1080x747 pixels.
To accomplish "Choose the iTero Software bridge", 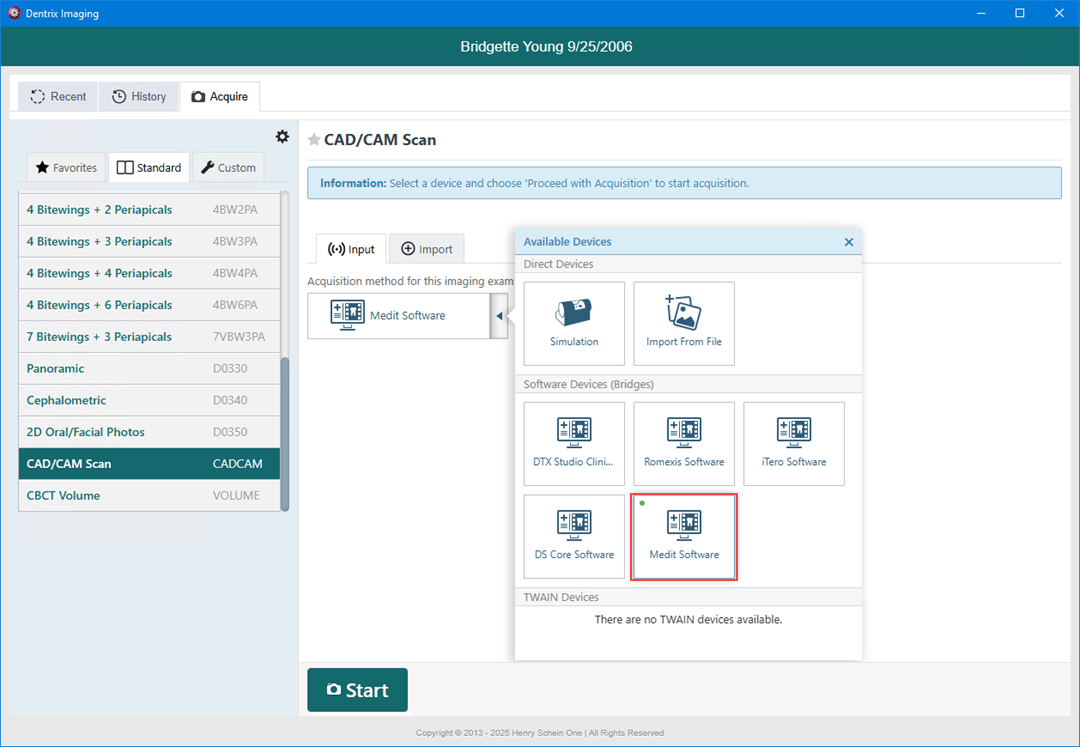I will click(794, 443).
